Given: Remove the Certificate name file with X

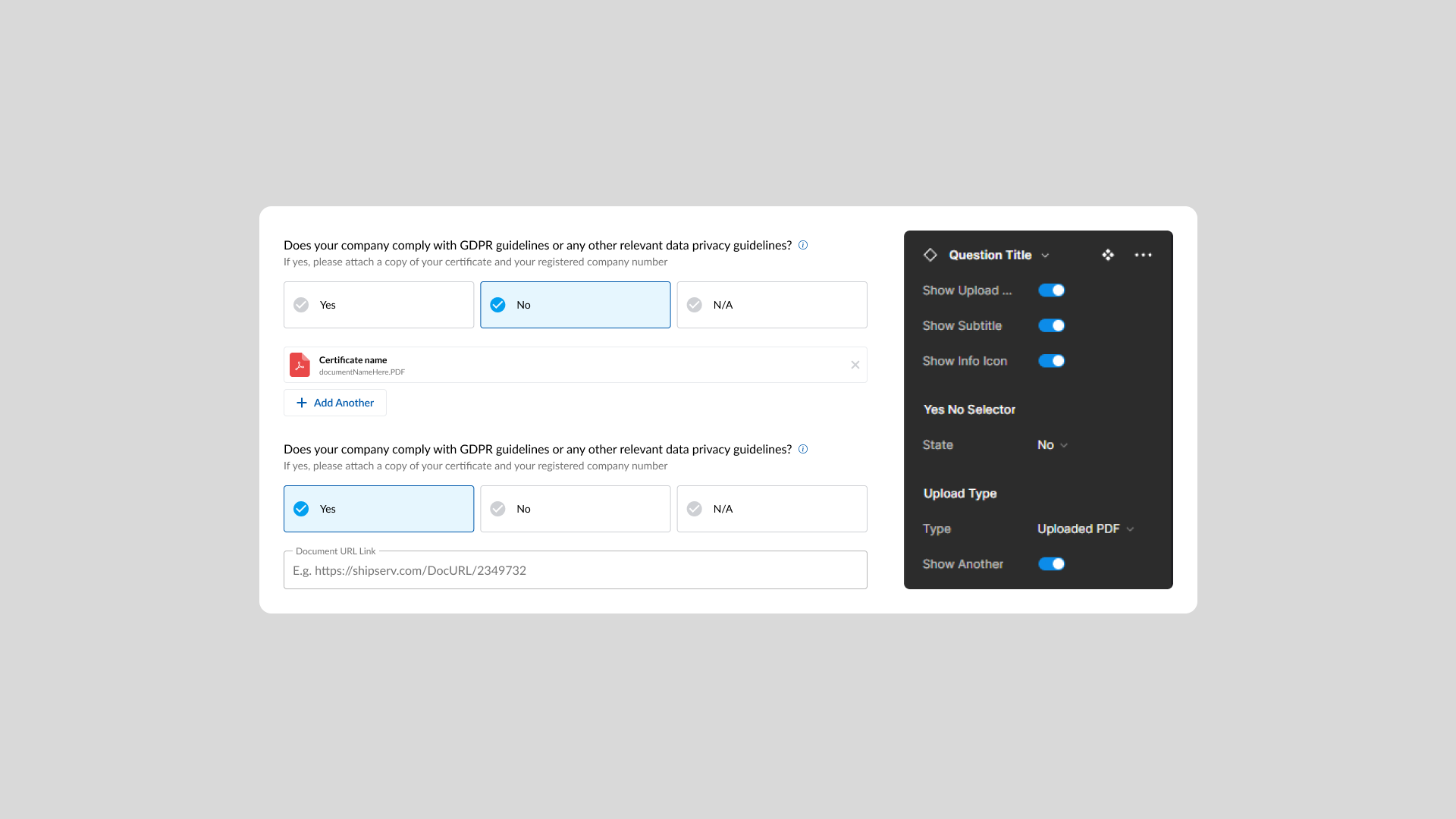Looking at the screenshot, I should 855,365.
